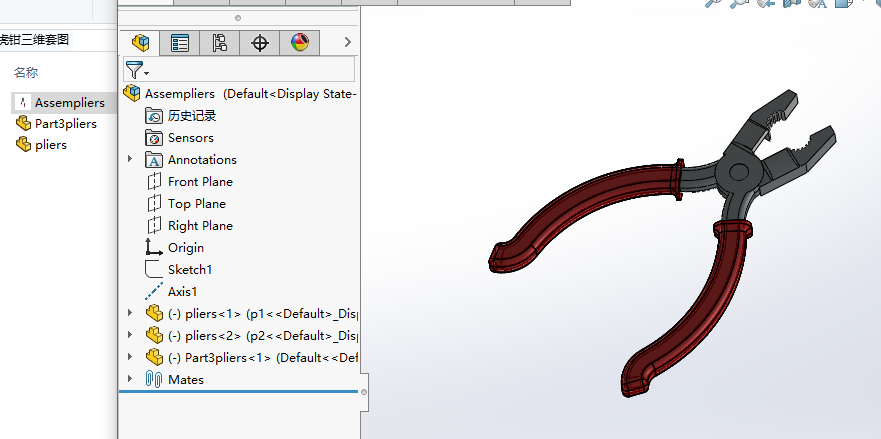The height and width of the screenshot is (439, 881).
Task: Select the Part3pliers file in explorer
Action: coord(66,124)
